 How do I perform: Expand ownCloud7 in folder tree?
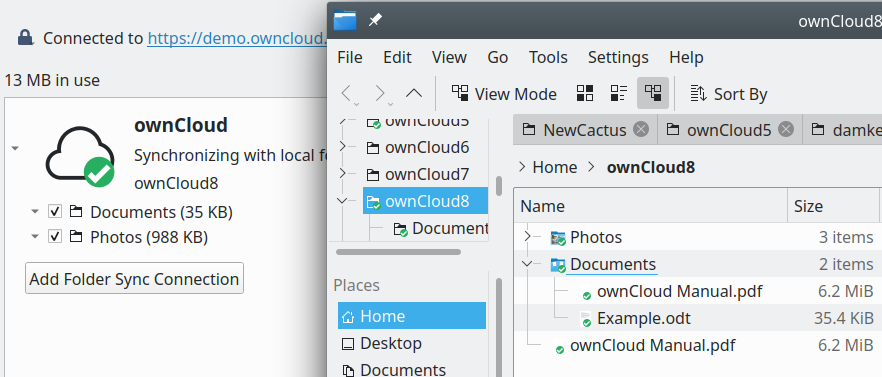(x=343, y=174)
